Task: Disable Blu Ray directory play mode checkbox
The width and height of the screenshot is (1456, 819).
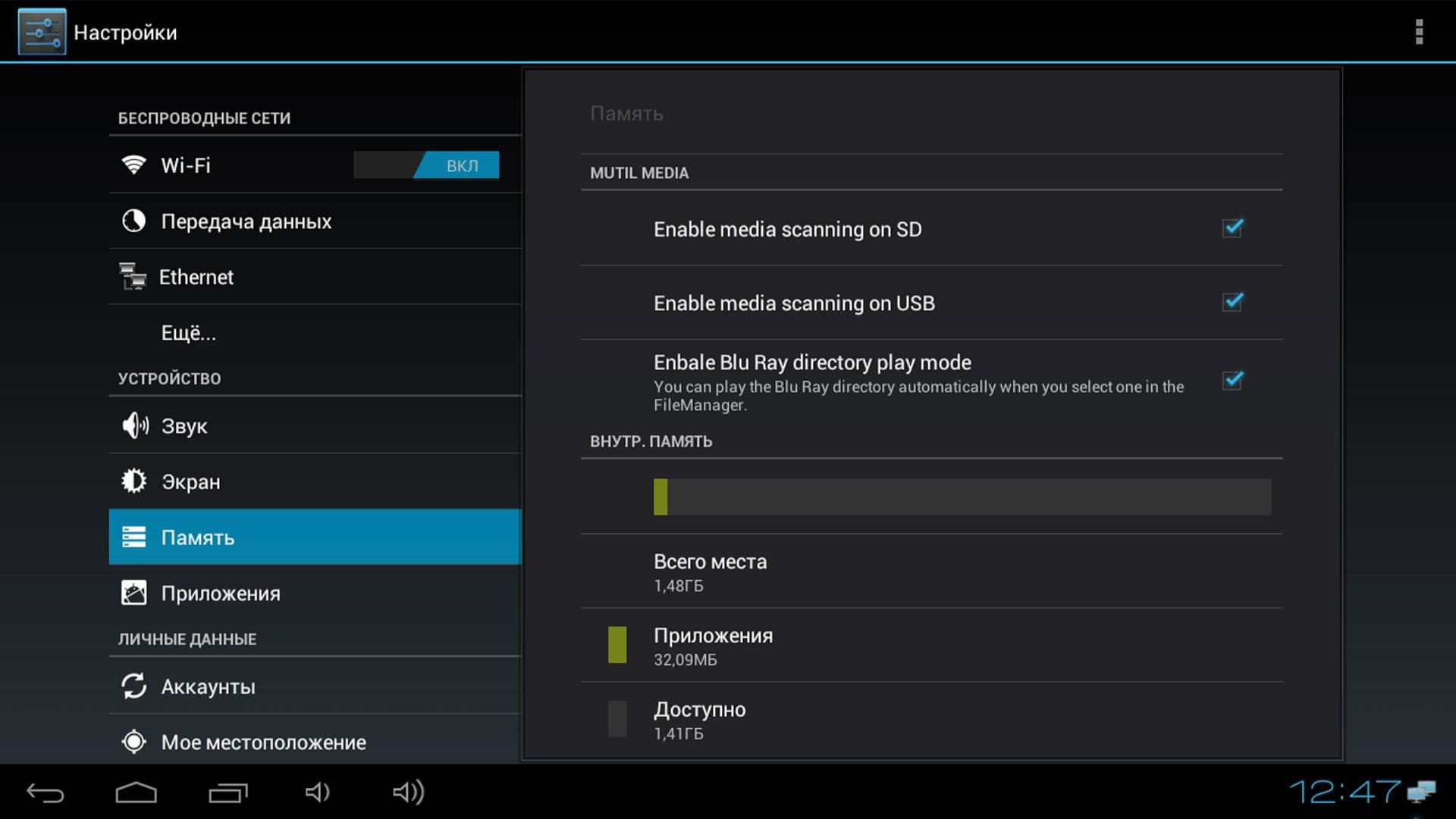Action: 1232,381
